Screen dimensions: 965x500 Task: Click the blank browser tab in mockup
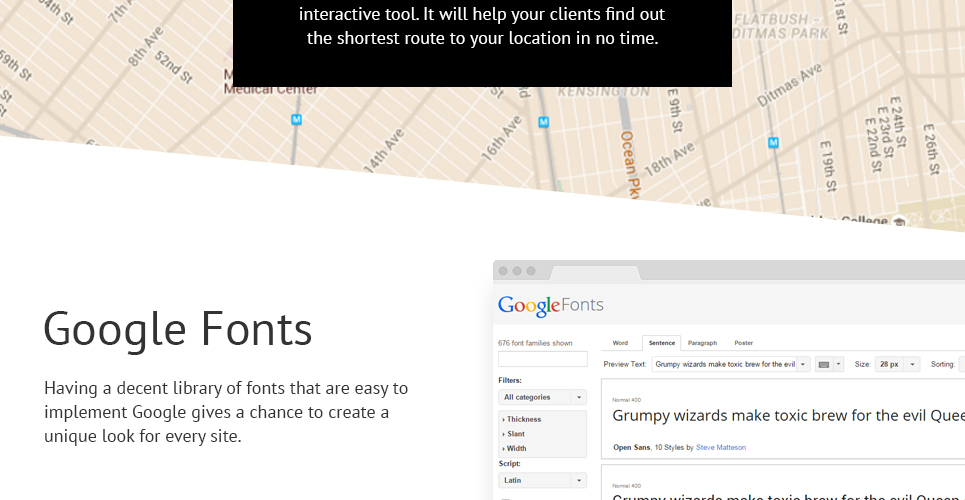tap(595, 273)
